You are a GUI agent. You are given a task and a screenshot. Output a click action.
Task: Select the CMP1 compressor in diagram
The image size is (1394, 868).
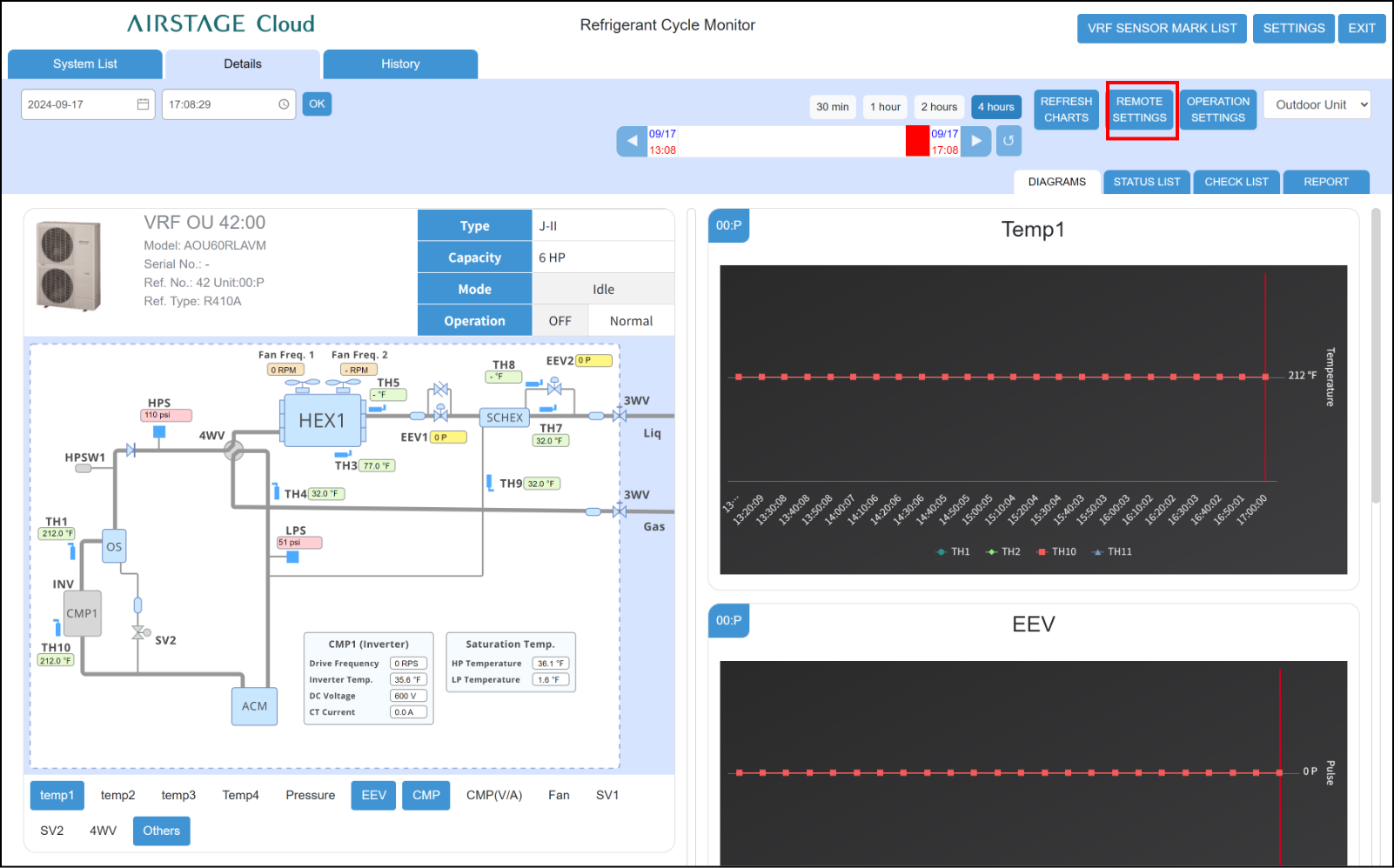click(82, 613)
